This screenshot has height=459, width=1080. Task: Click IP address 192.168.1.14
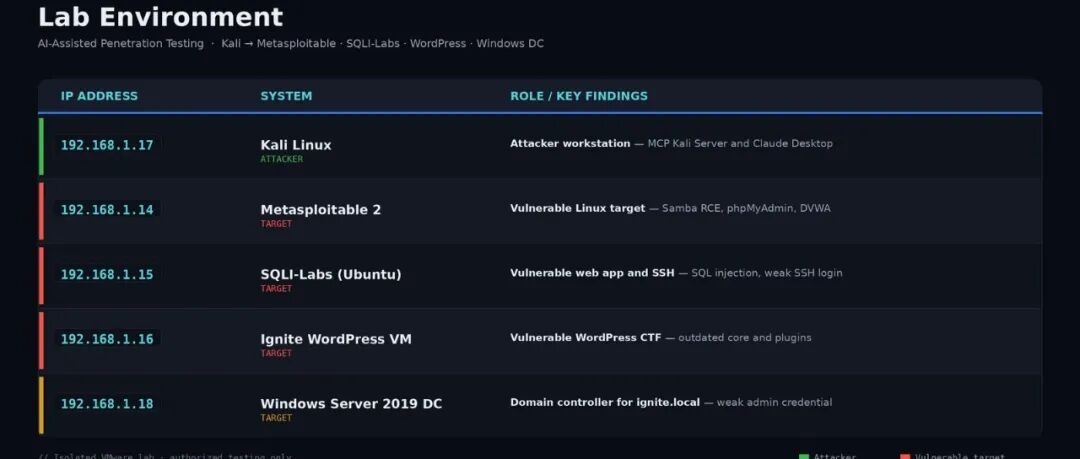[107, 210]
